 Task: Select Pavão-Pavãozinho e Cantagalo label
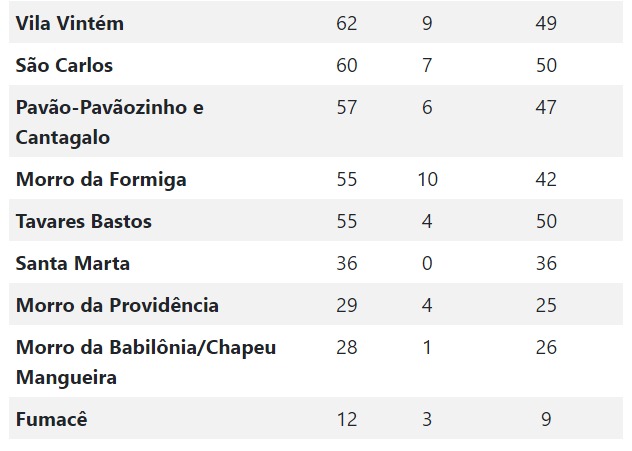point(110,122)
